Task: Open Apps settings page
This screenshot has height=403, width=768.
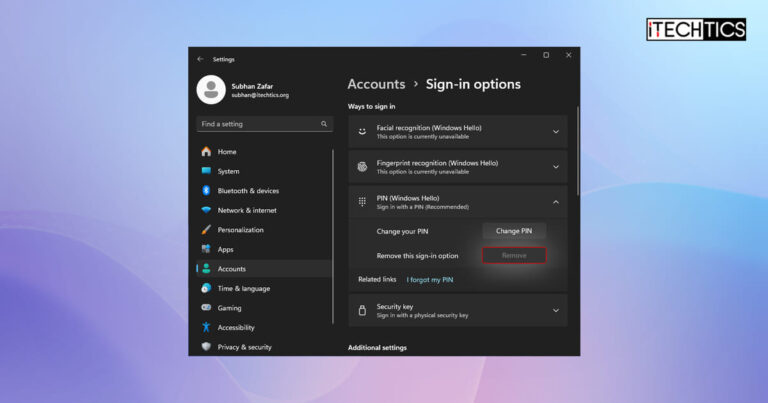Action: coord(264,249)
